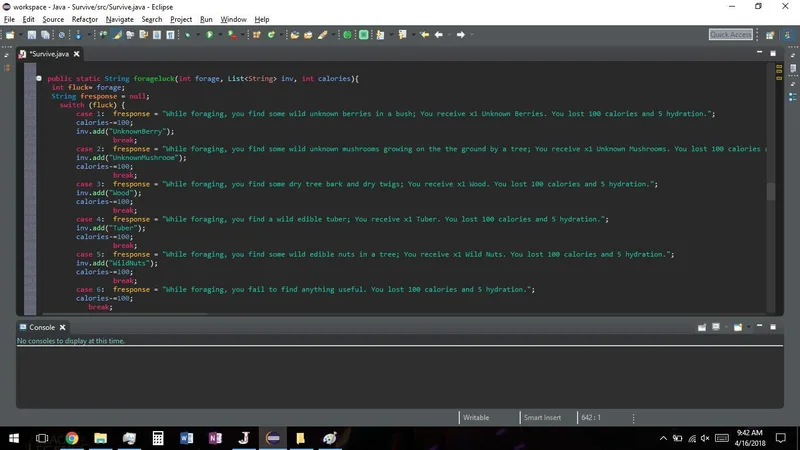
Task: Open Chrome from the Windows taskbar
Action: coord(71,438)
